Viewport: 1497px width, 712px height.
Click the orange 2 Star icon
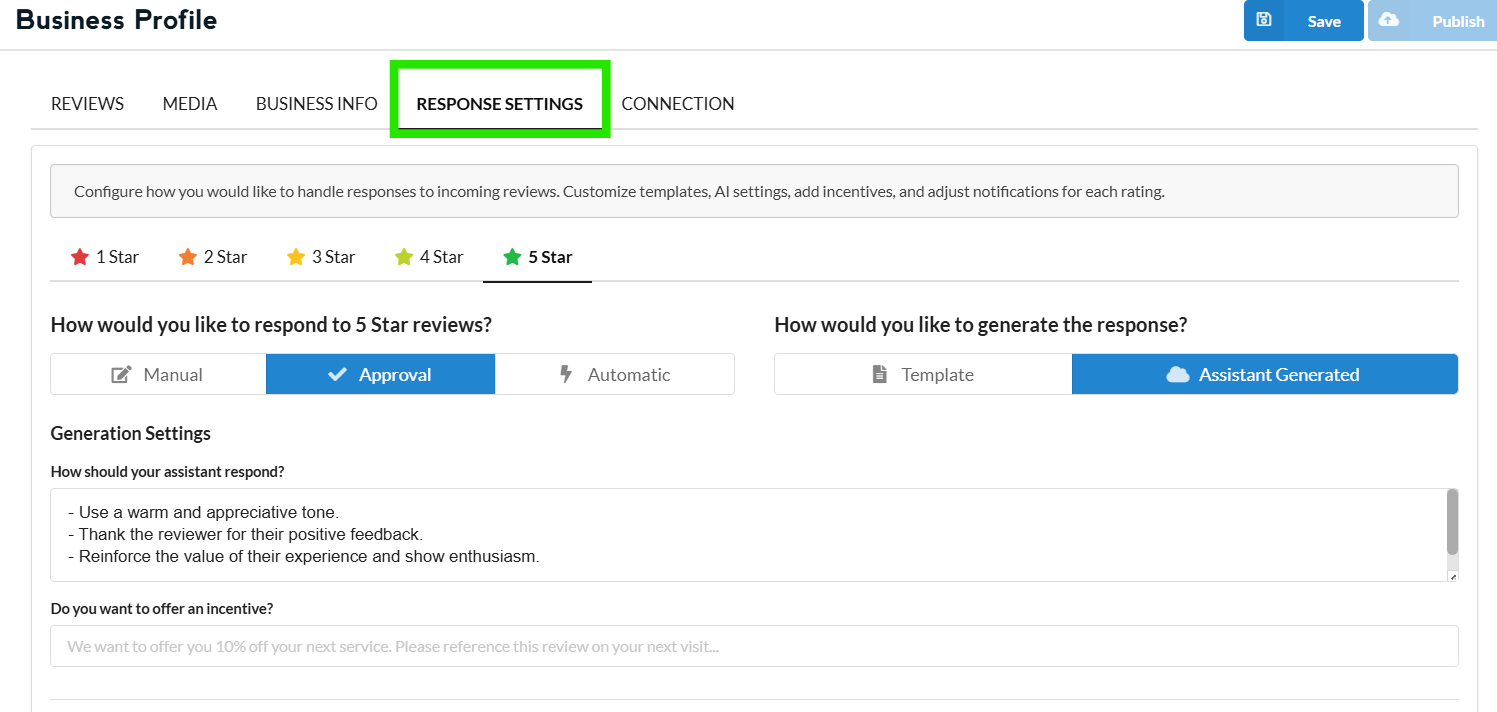click(x=188, y=257)
